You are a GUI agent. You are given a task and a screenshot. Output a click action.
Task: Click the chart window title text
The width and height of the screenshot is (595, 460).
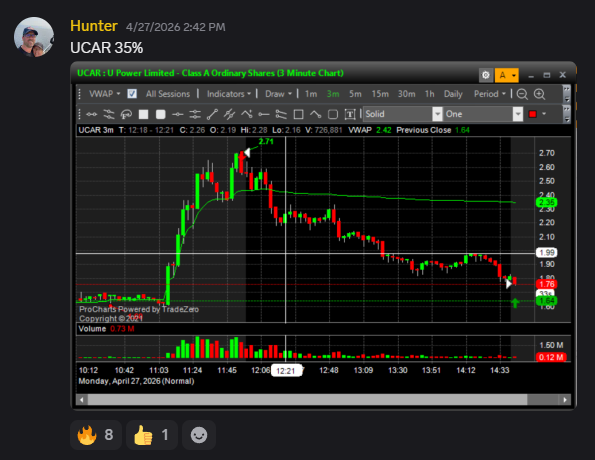coord(210,73)
